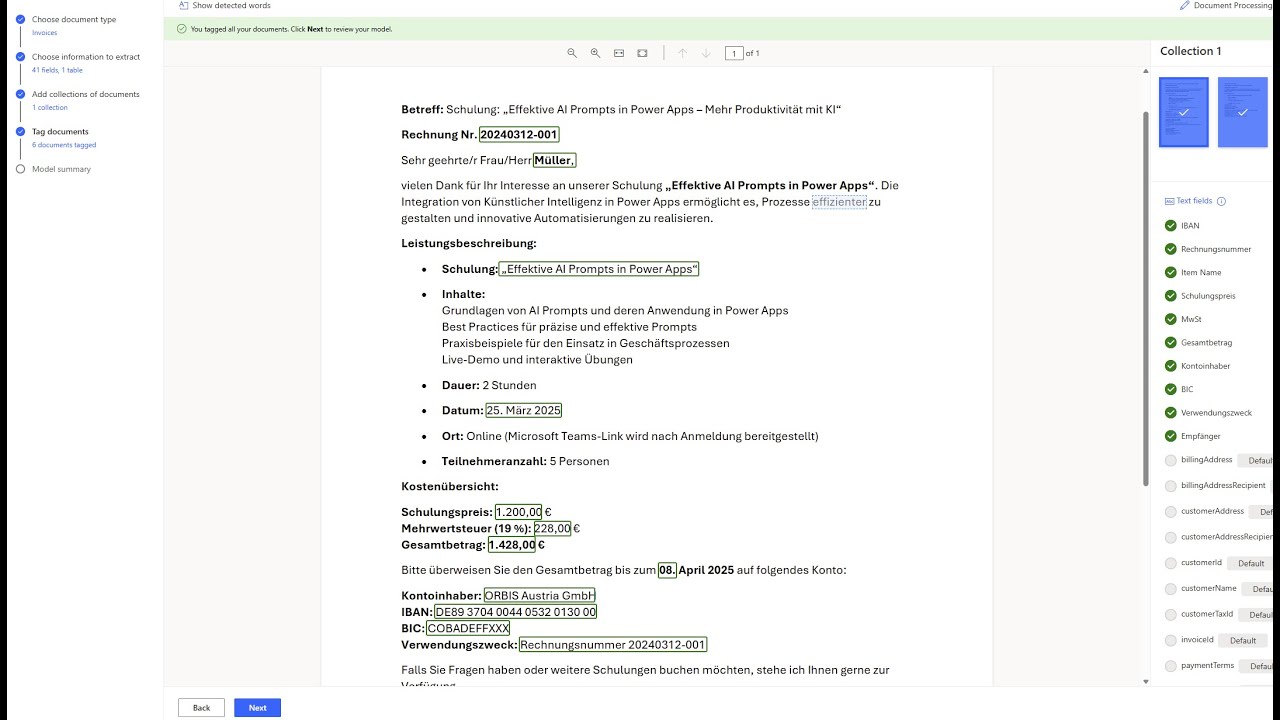Click green check next to Rechnungsnummer field
This screenshot has width=1280, height=720.
(x=1171, y=249)
